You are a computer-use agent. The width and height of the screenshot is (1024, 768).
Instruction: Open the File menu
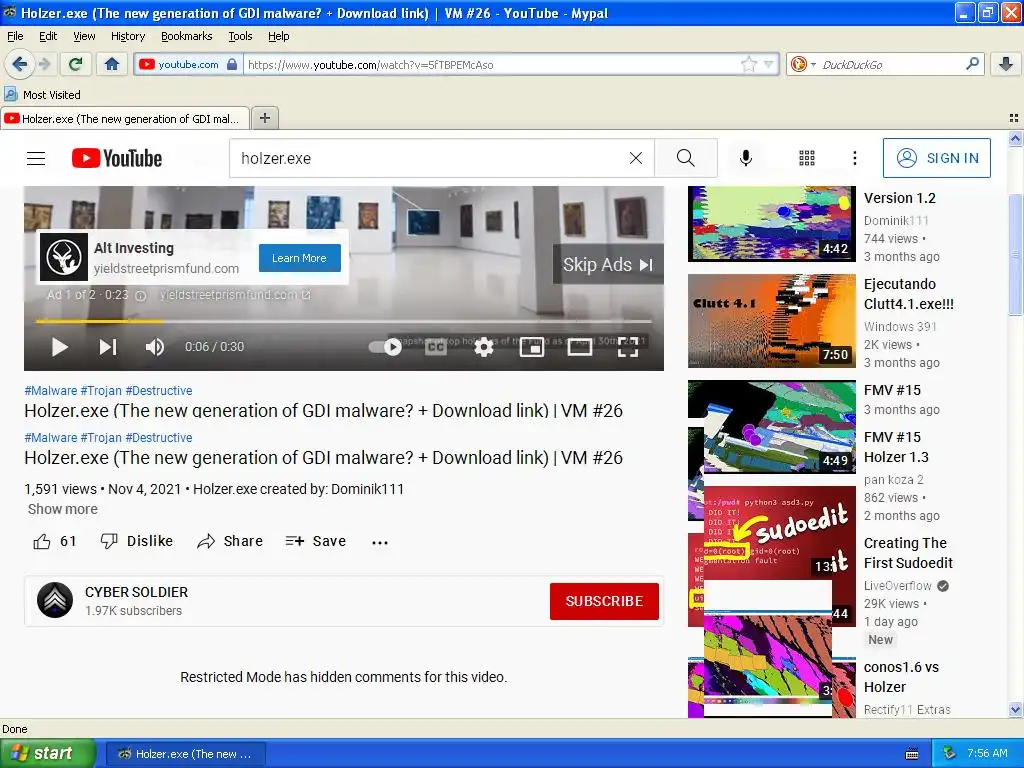point(15,36)
